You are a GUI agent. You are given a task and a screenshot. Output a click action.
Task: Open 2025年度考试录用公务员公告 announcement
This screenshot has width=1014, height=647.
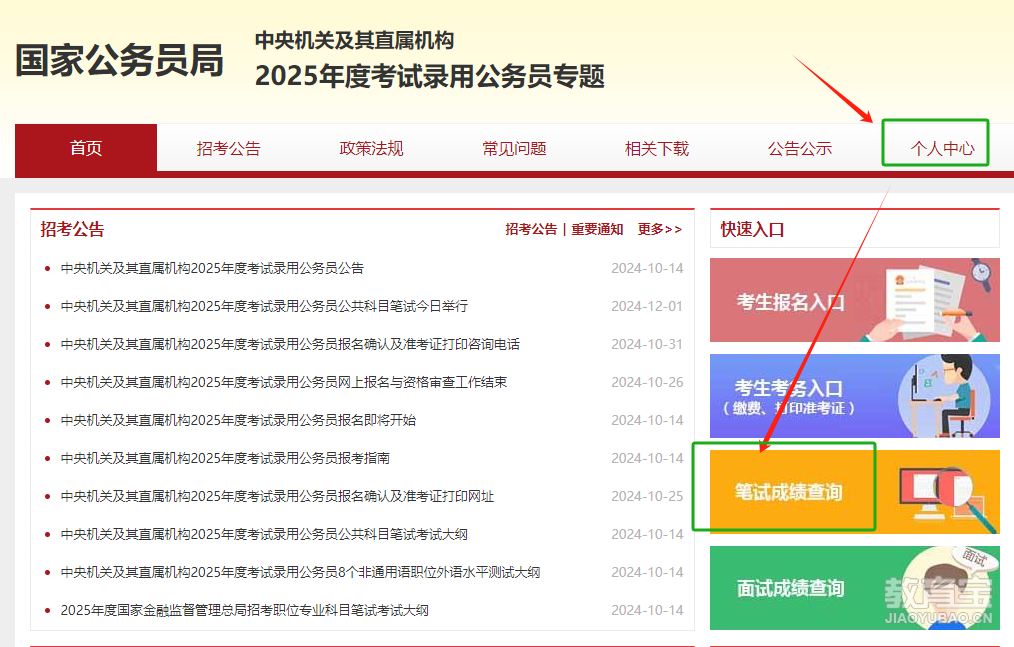pos(212,268)
